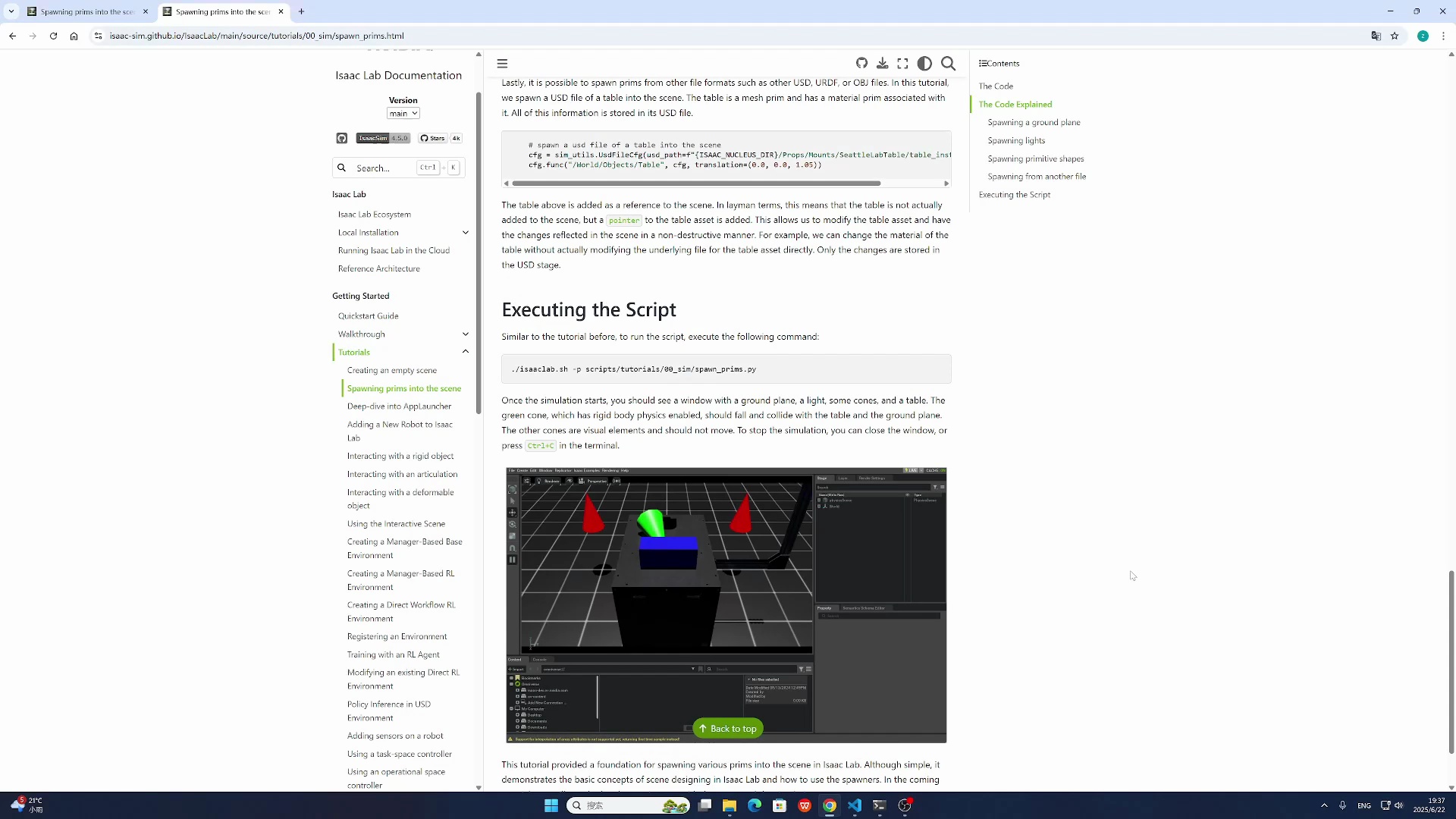The image size is (1456, 819).
Task: Open the Version main dropdown
Action: coord(403,114)
